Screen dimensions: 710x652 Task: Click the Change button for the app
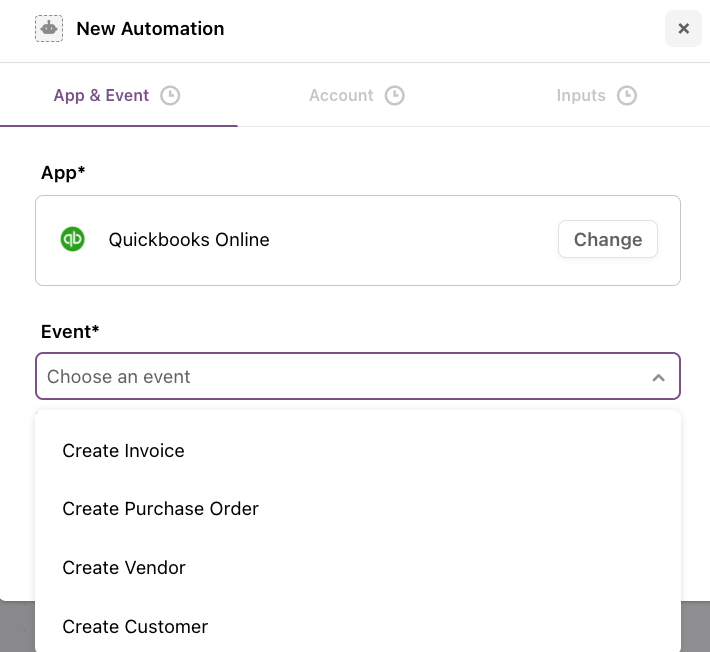click(608, 239)
